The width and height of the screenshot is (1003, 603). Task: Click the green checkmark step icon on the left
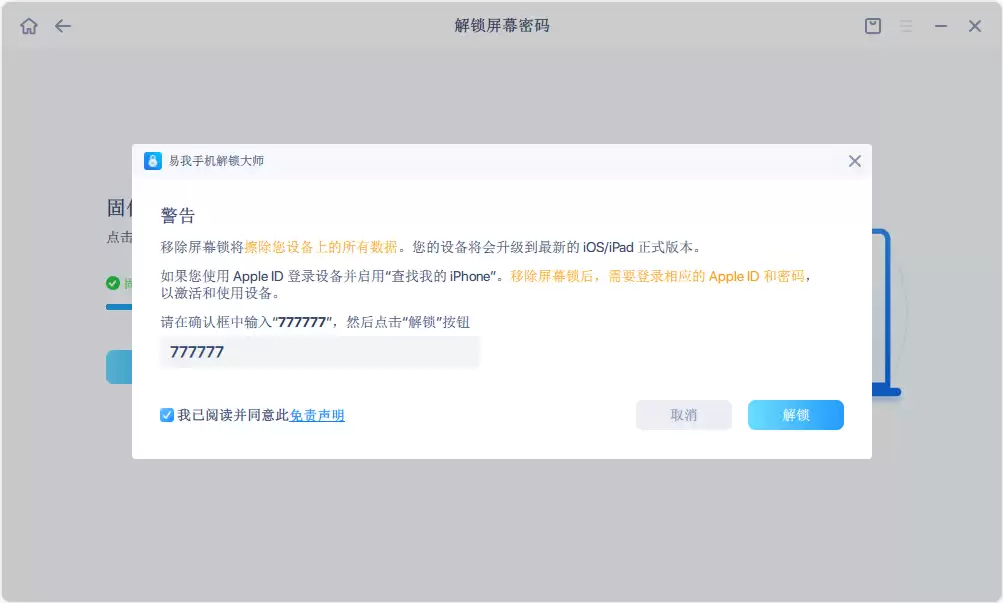coord(111,283)
